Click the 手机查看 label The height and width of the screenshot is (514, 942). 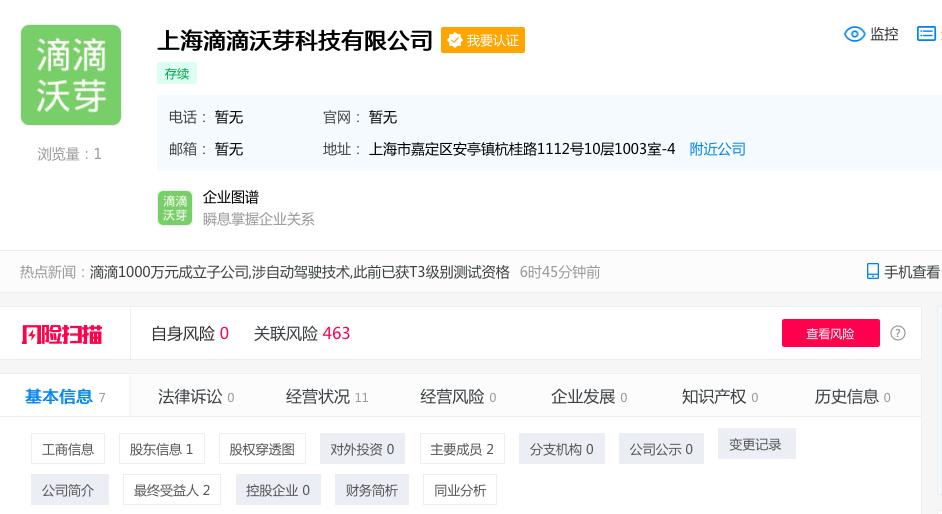tap(912, 272)
